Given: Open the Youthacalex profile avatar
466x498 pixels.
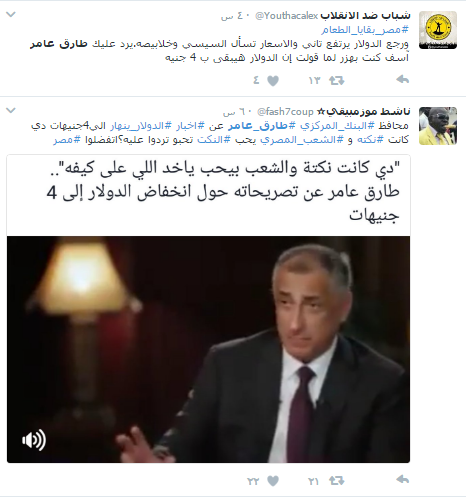Looking at the screenshot, I should point(438,30).
